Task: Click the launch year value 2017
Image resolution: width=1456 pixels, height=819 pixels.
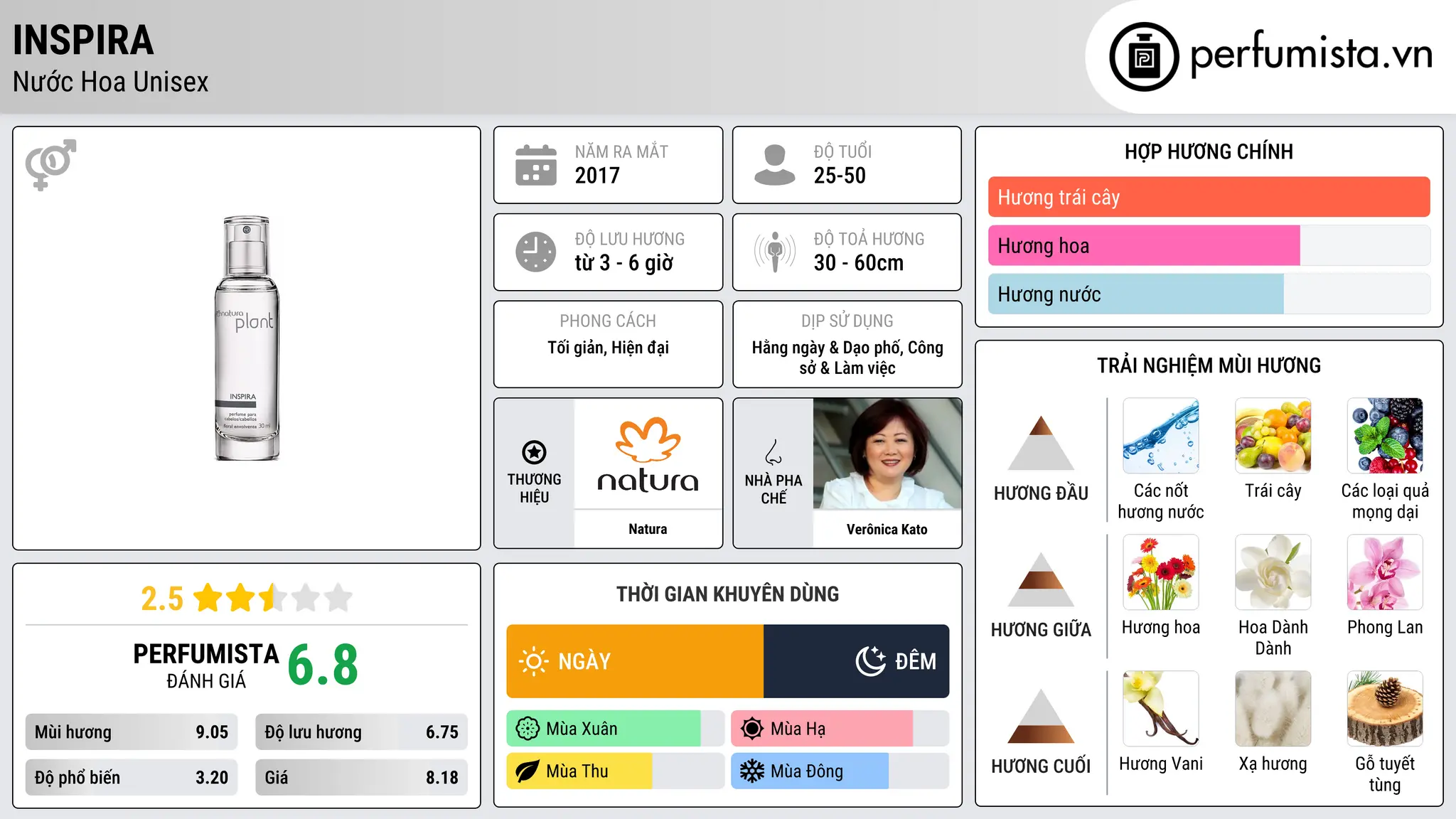Action: pos(597,176)
